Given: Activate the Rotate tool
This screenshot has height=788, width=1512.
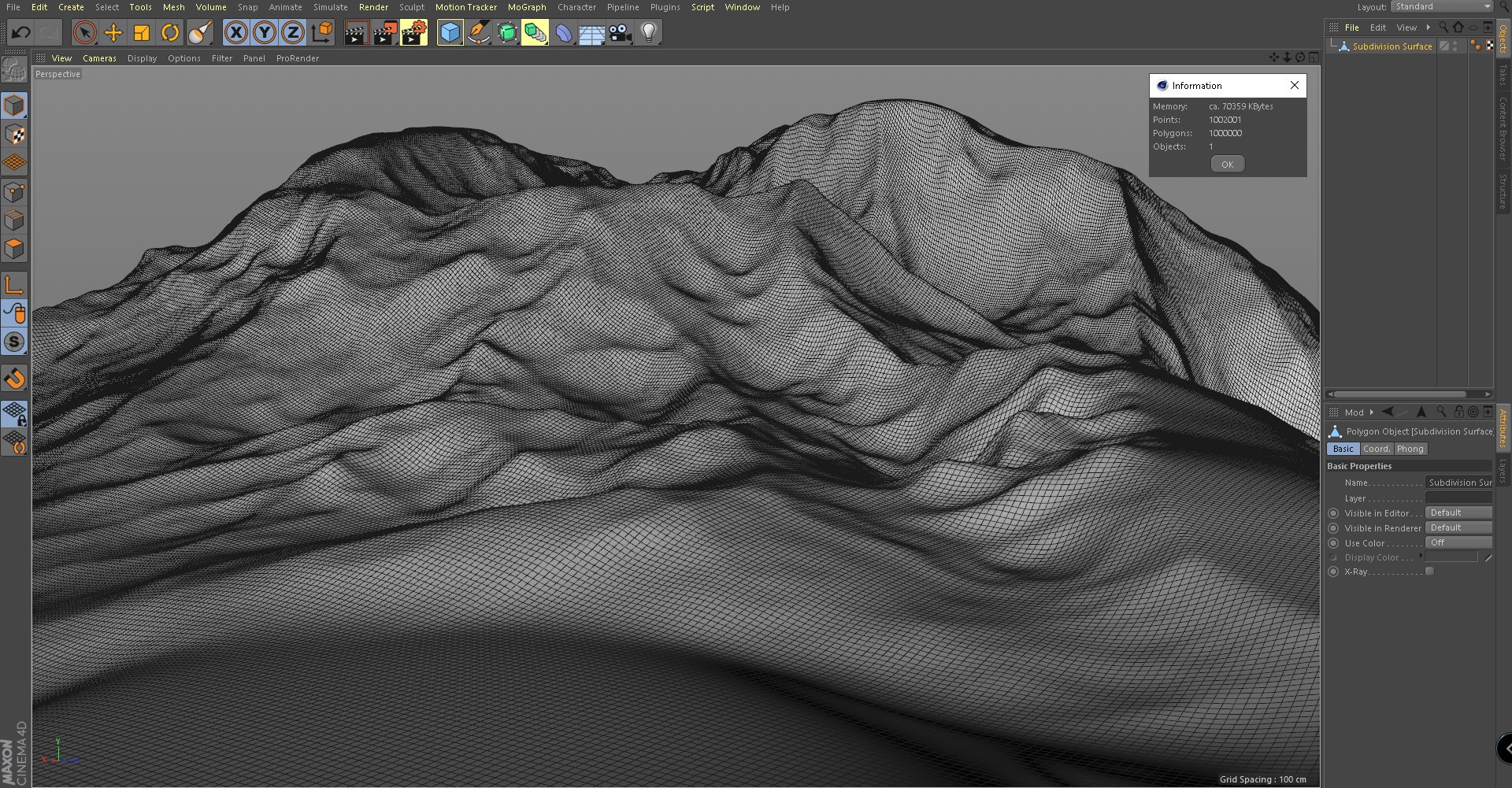Looking at the screenshot, I should point(170,32).
